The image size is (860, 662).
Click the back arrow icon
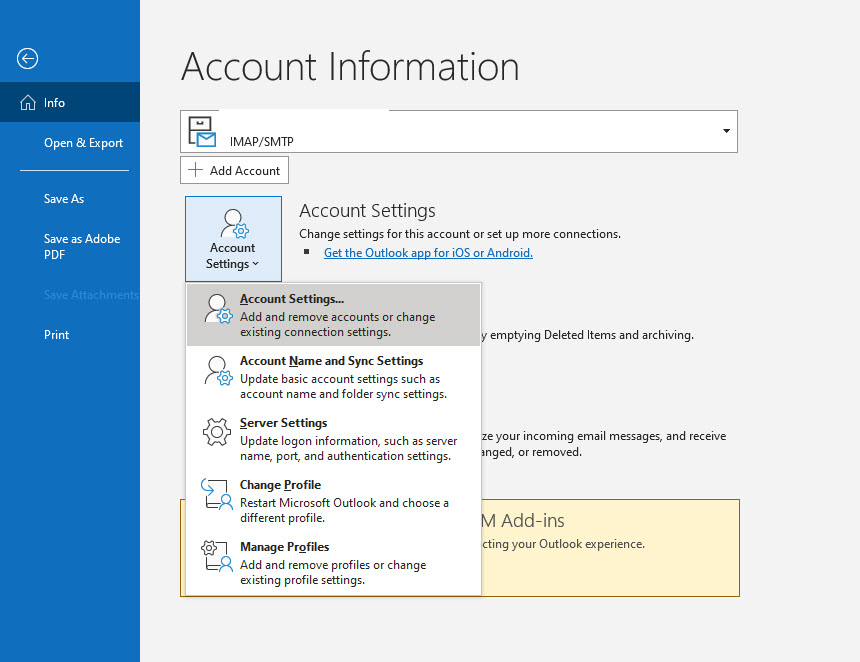click(27, 58)
